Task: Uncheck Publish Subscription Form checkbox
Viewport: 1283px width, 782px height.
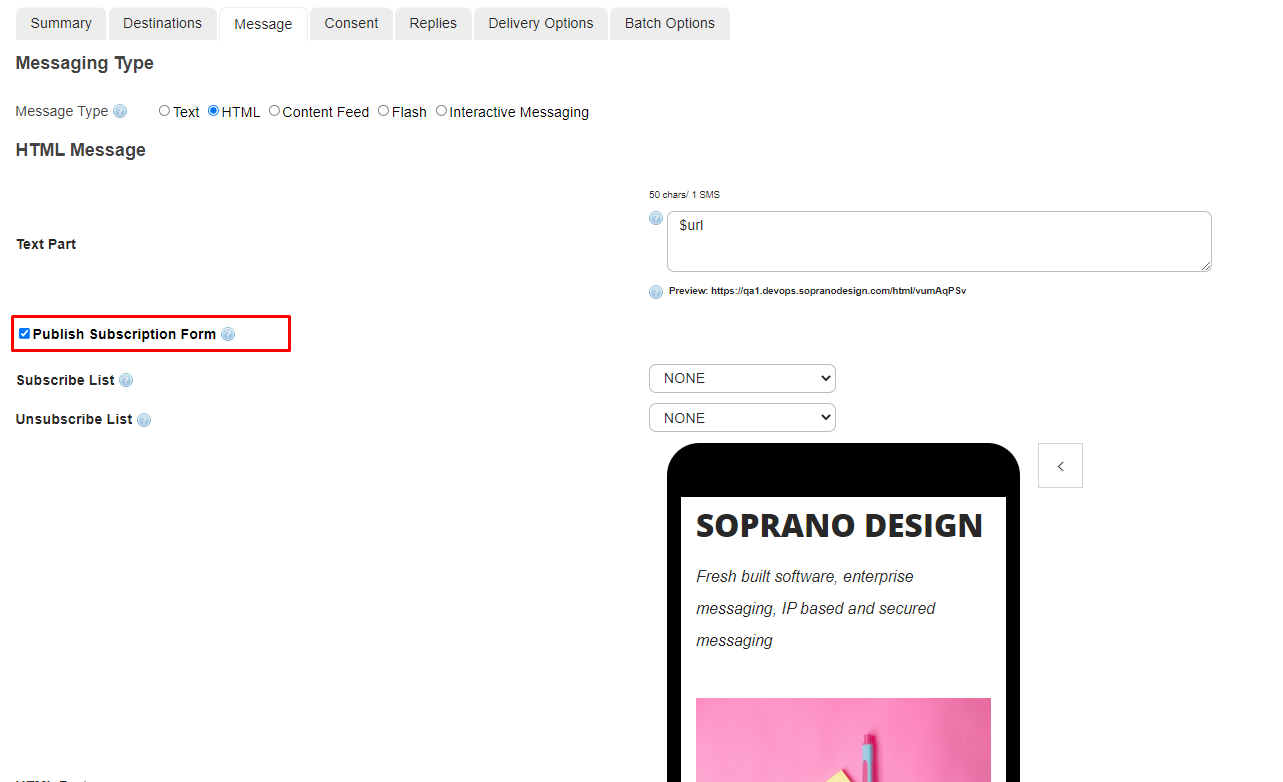Action: [24, 334]
